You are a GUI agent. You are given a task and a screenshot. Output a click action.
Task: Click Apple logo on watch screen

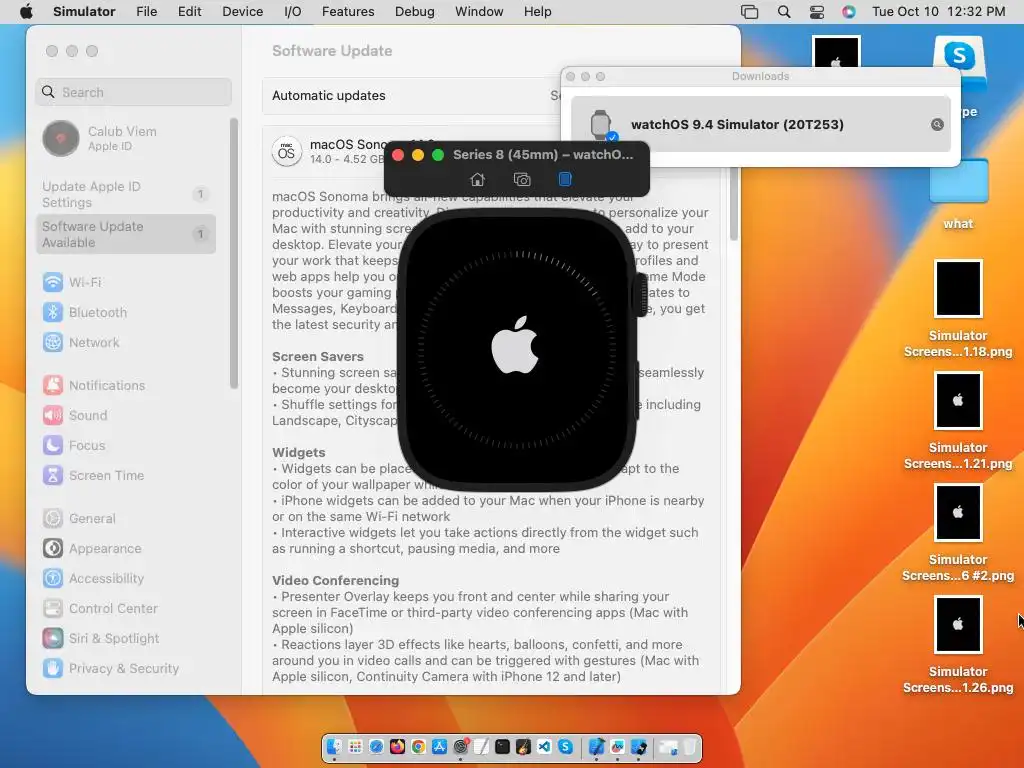515,345
